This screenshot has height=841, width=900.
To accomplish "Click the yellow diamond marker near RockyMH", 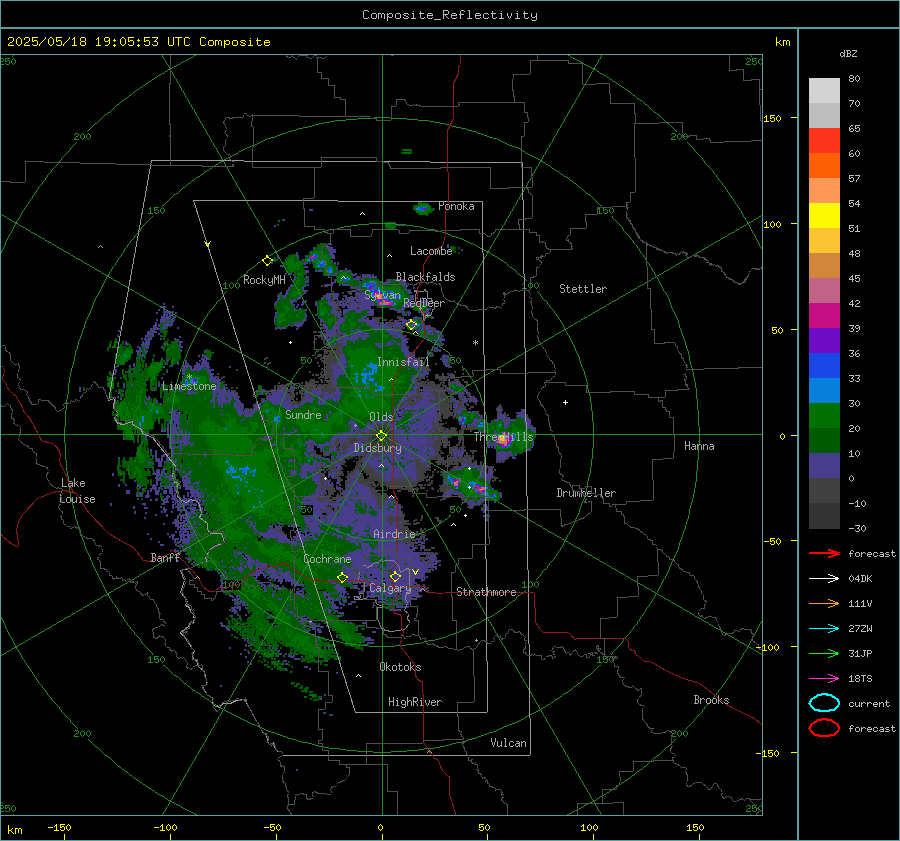I will (x=267, y=261).
